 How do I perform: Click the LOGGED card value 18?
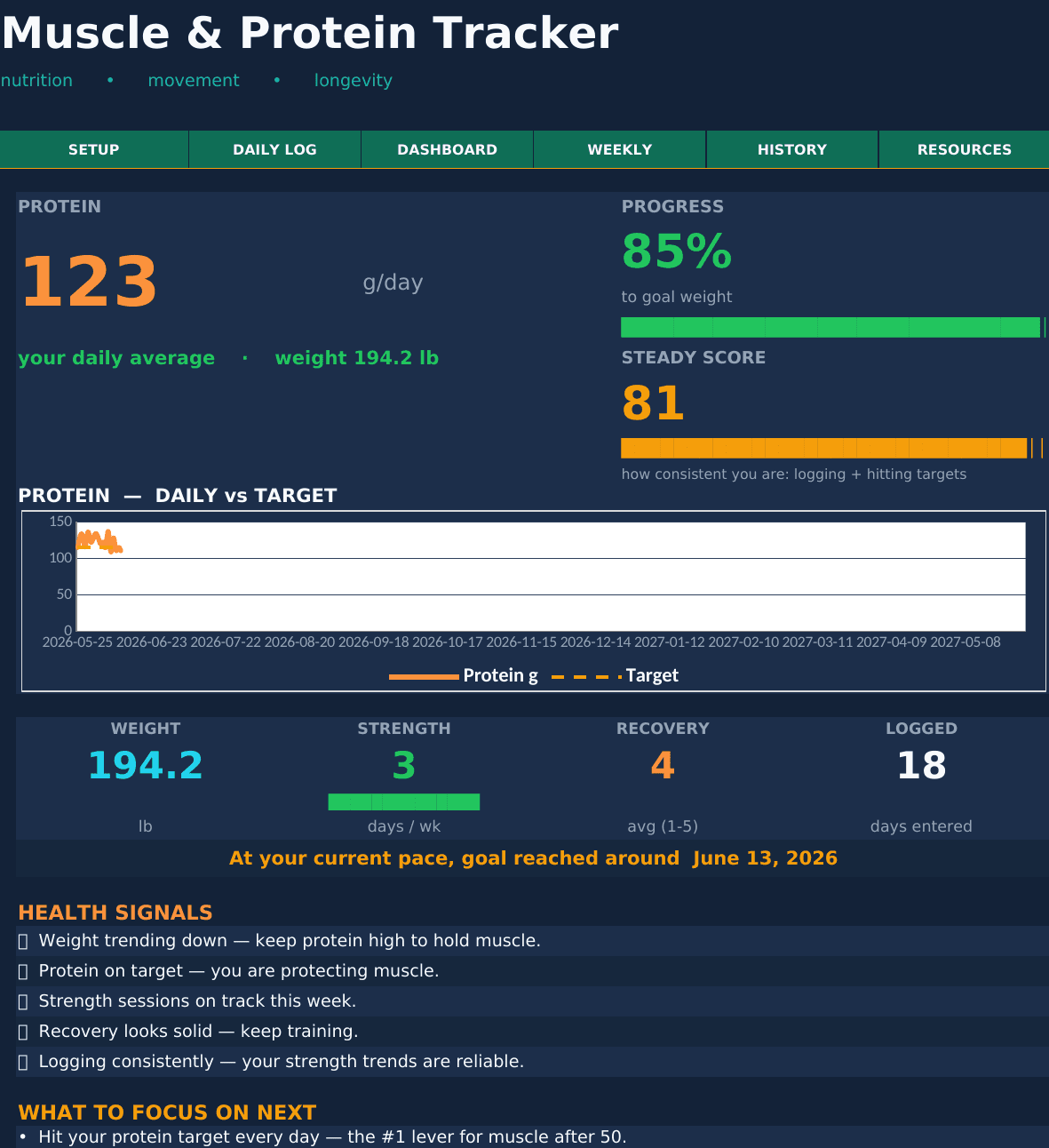point(921,765)
